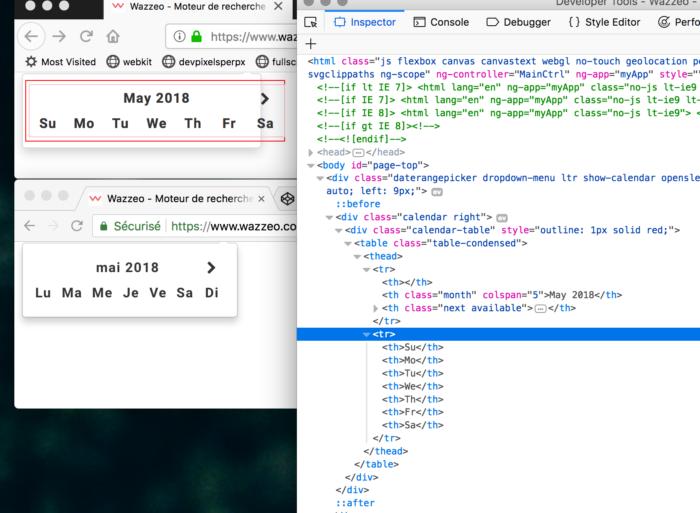This screenshot has width=700, height=513.
Task: Activate the element picker in Developer Tools
Action: coord(311,22)
